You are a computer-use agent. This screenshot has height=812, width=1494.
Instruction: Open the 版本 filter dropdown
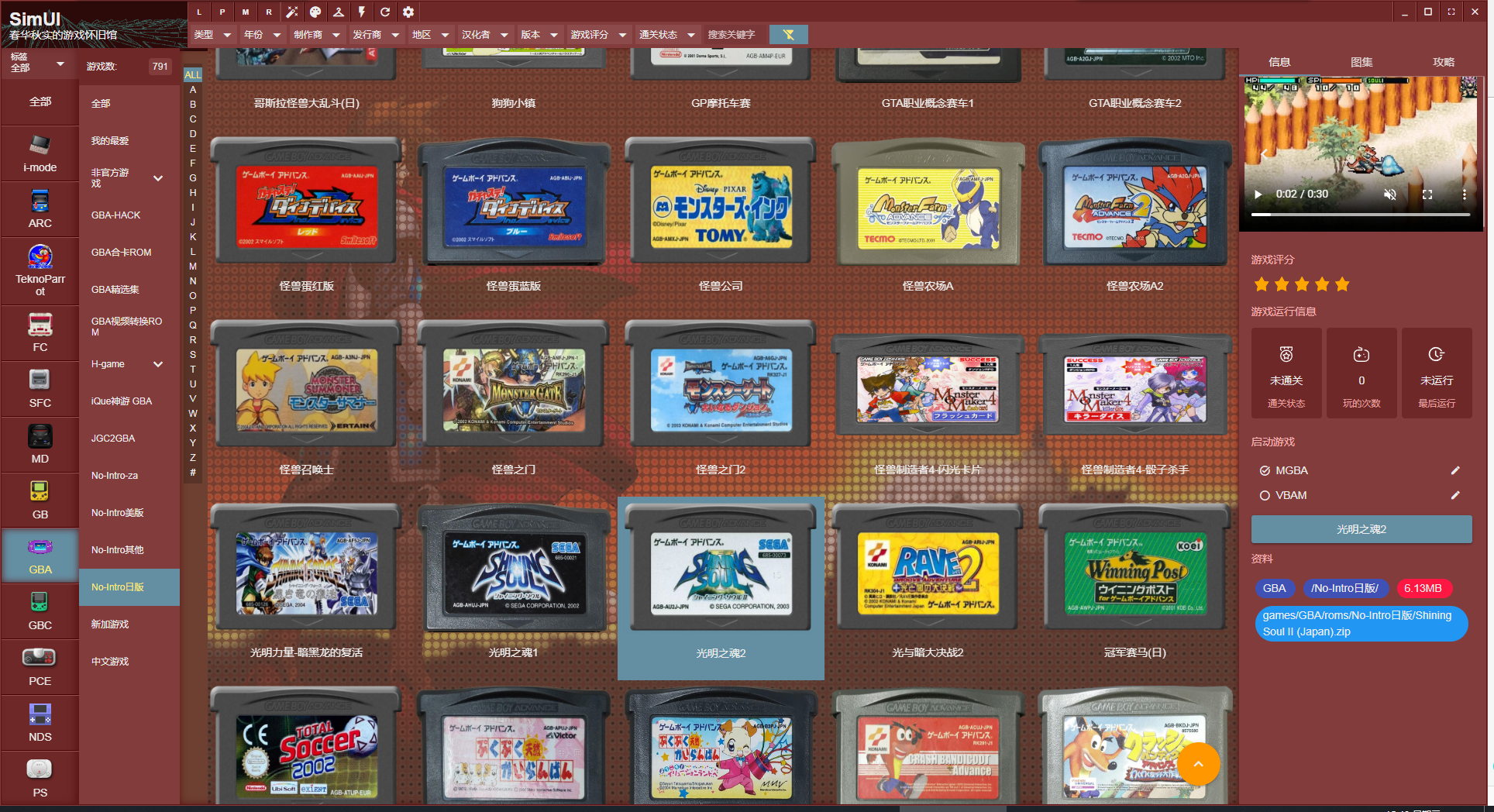pos(539,35)
